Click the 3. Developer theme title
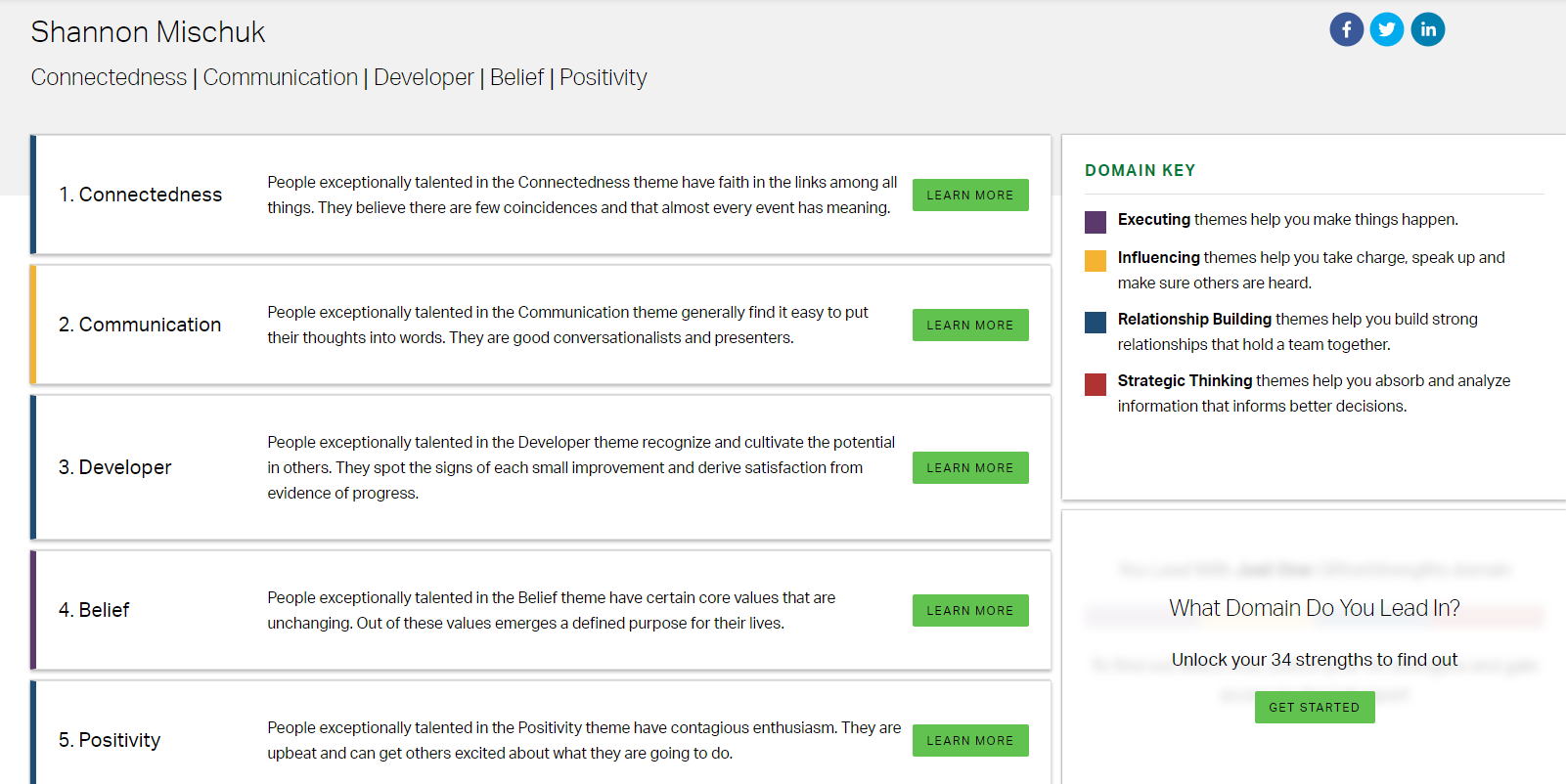The height and width of the screenshot is (784, 1566). tap(115, 467)
